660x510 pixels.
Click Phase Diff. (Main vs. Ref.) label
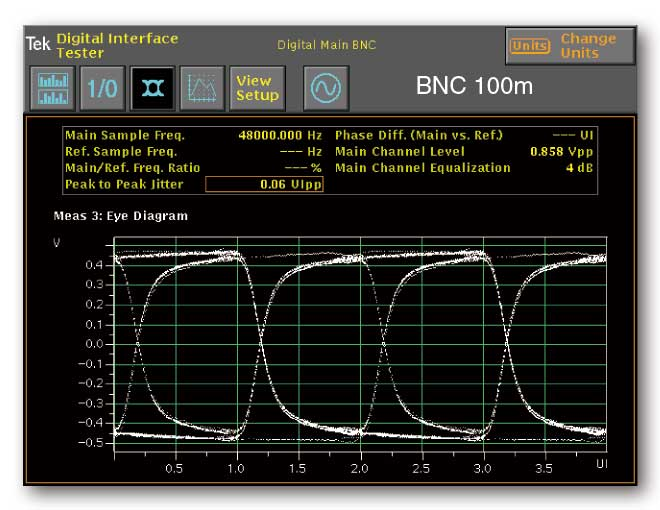coord(419,135)
